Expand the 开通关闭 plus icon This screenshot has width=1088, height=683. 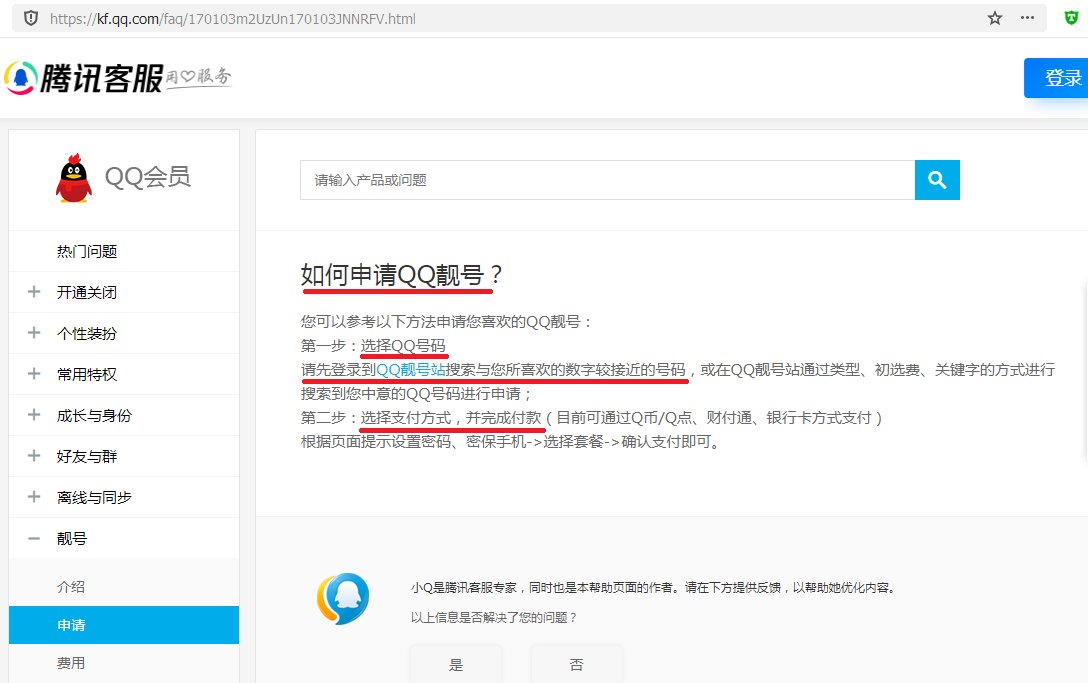(33, 292)
